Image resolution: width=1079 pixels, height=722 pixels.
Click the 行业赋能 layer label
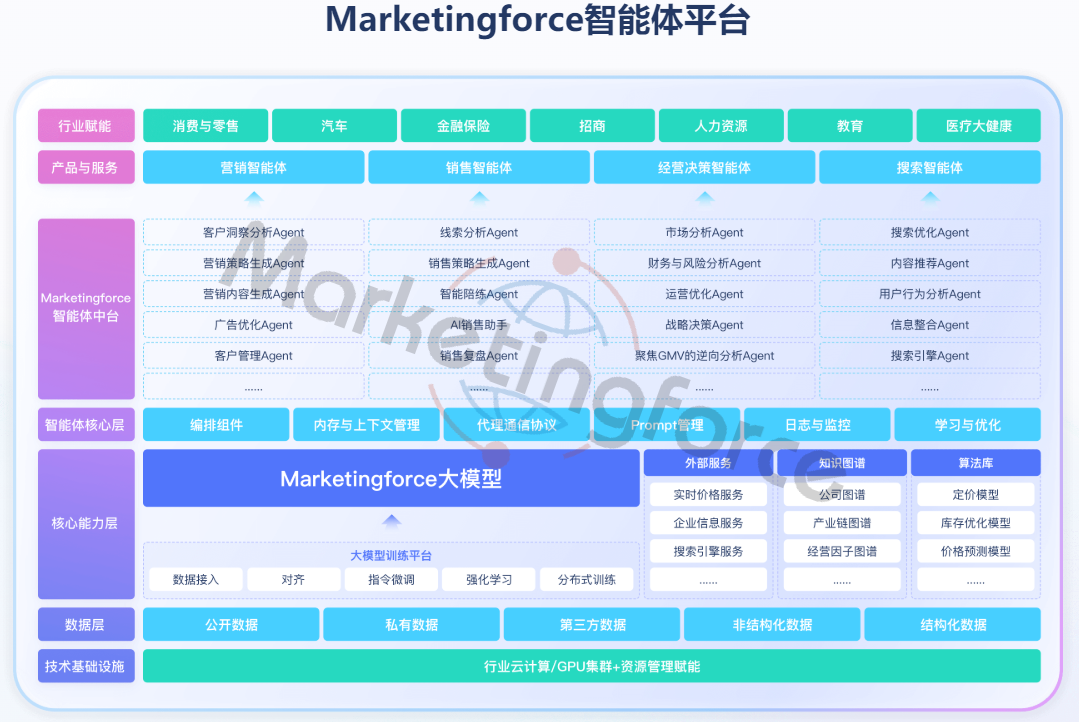pos(86,126)
